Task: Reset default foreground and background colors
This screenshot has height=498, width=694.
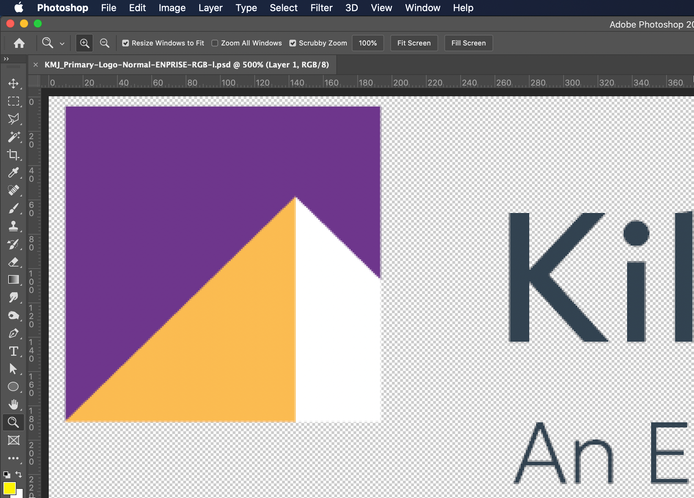Action: point(6,474)
